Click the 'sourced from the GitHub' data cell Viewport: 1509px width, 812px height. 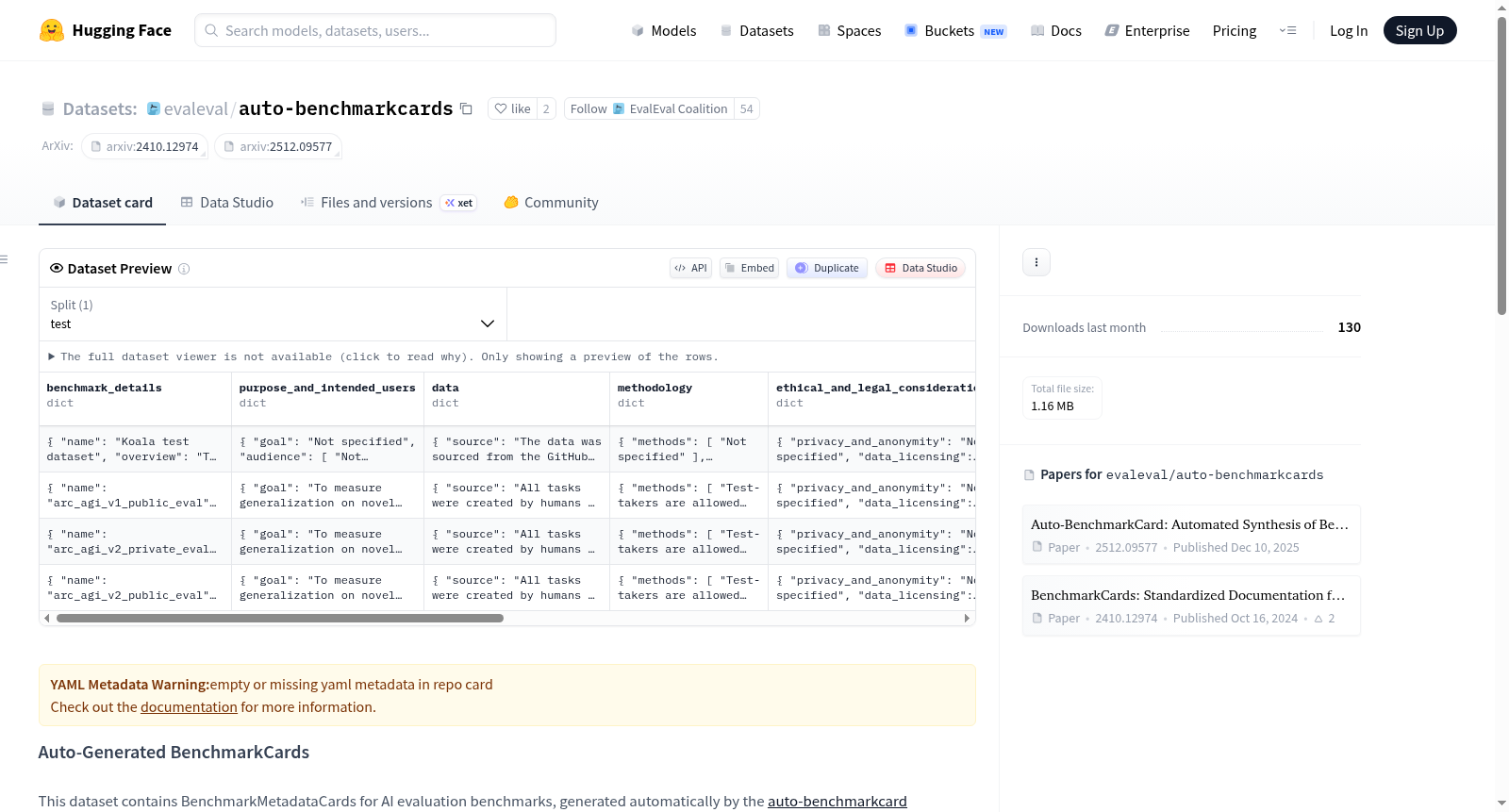pyautogui.click(x=518, y=449)
